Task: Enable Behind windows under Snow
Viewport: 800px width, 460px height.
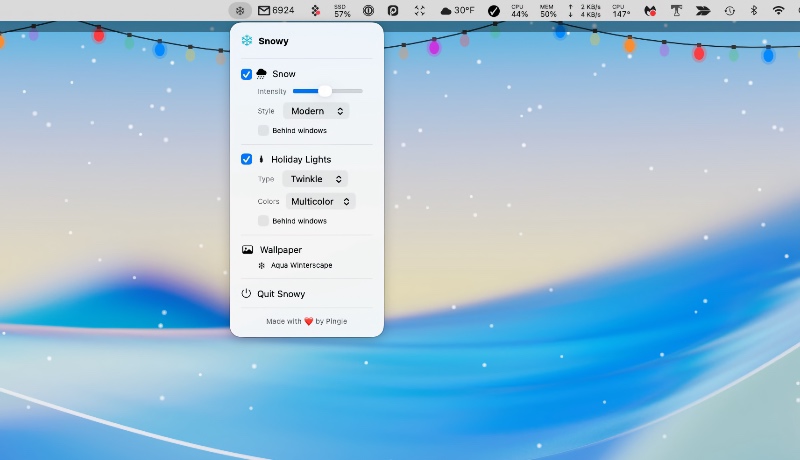Action: 263,130
